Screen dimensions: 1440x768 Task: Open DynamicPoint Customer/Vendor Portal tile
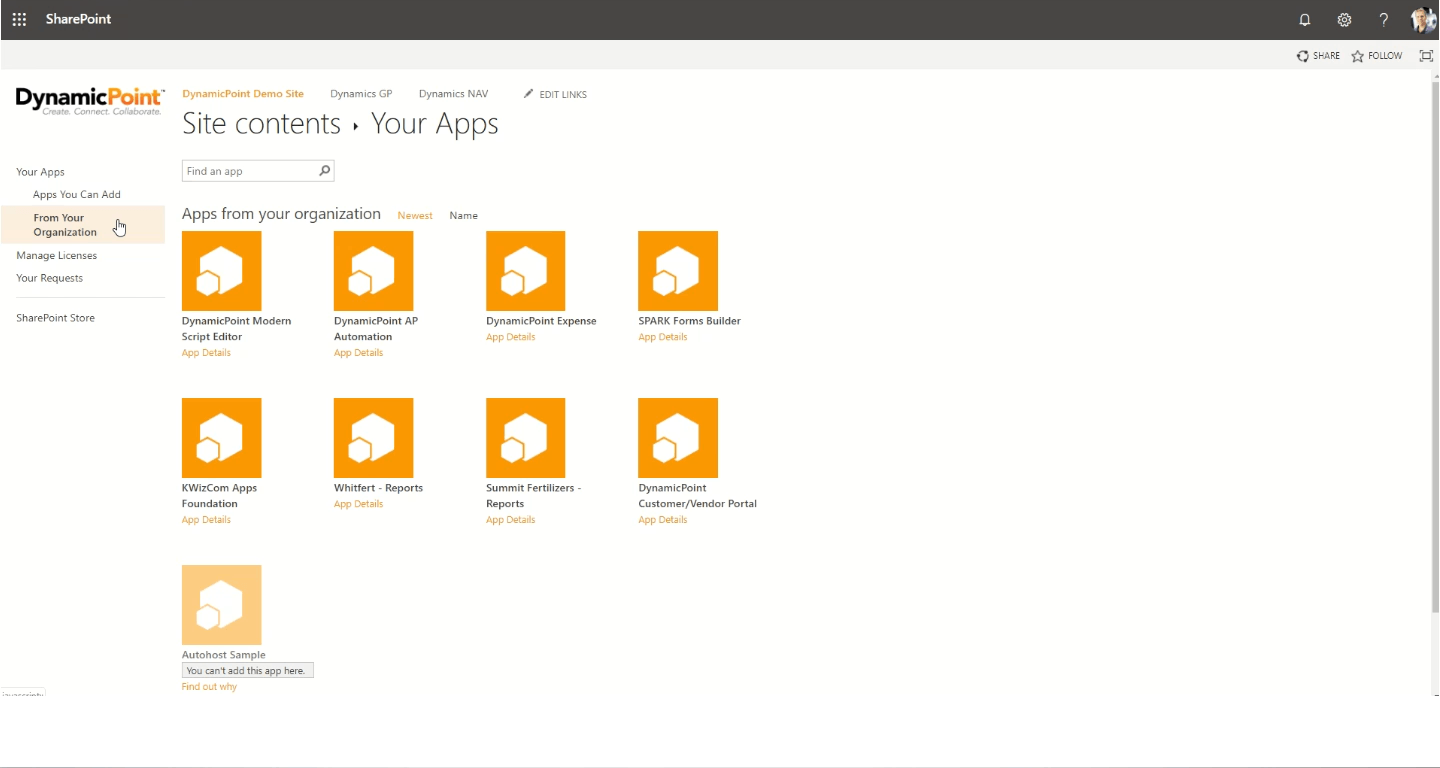tap(678, 438)
